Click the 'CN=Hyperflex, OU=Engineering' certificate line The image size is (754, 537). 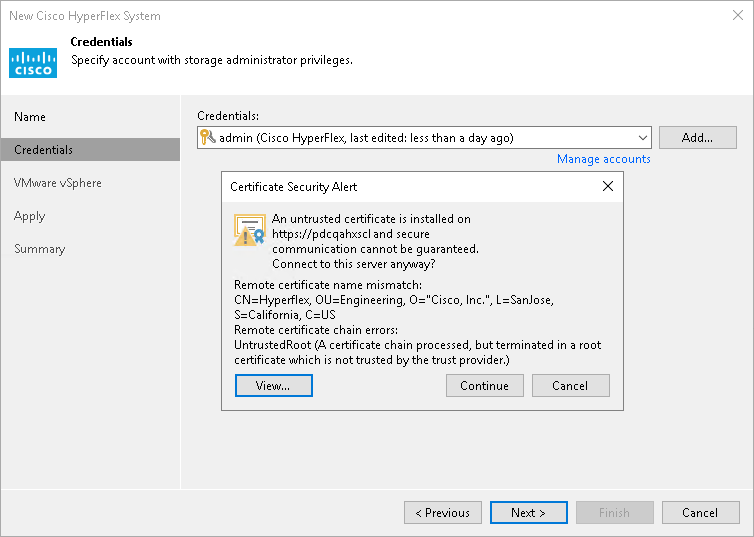pos(394,300)
